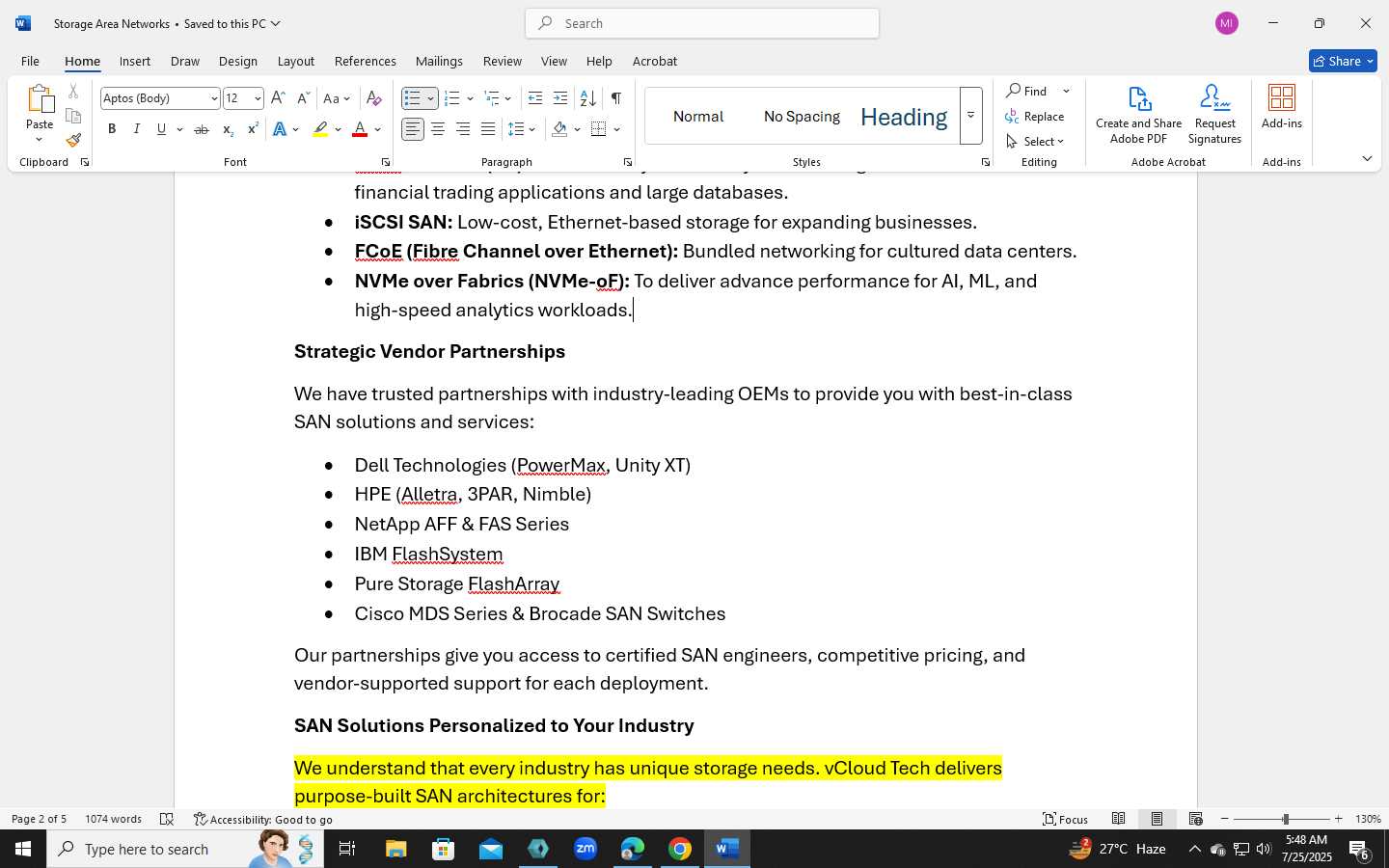
Task: Switch to Layout tab
Action: coord(295,61)
